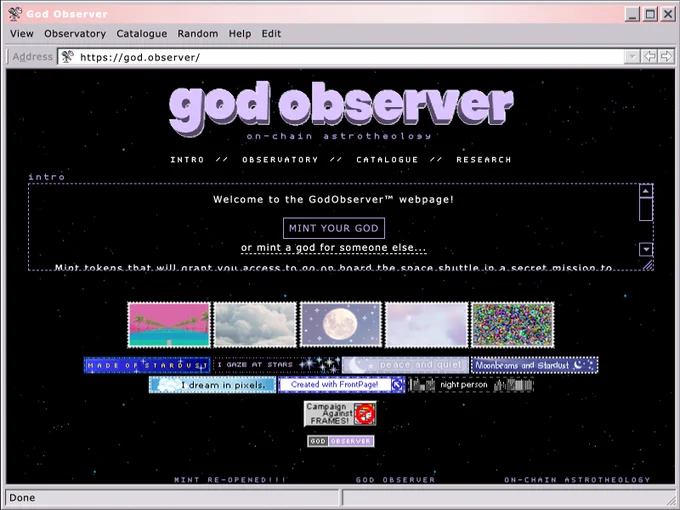This screenshot has width=680, height=510.
Task: Go to the RESEARCH page link
Action: point(484,160)
